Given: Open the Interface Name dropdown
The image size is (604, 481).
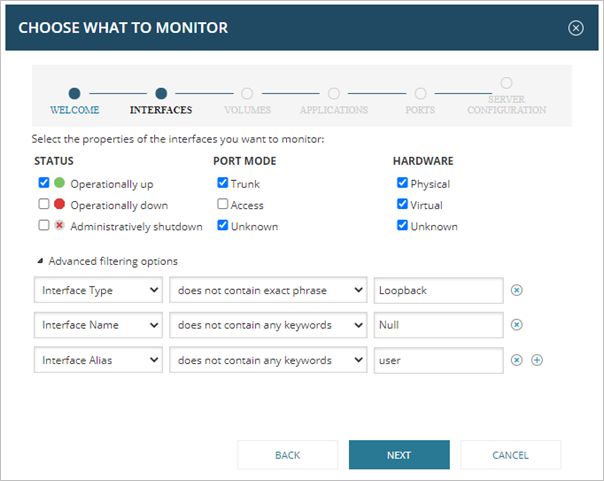Looking at the screenshot, I should click(98, 325).
